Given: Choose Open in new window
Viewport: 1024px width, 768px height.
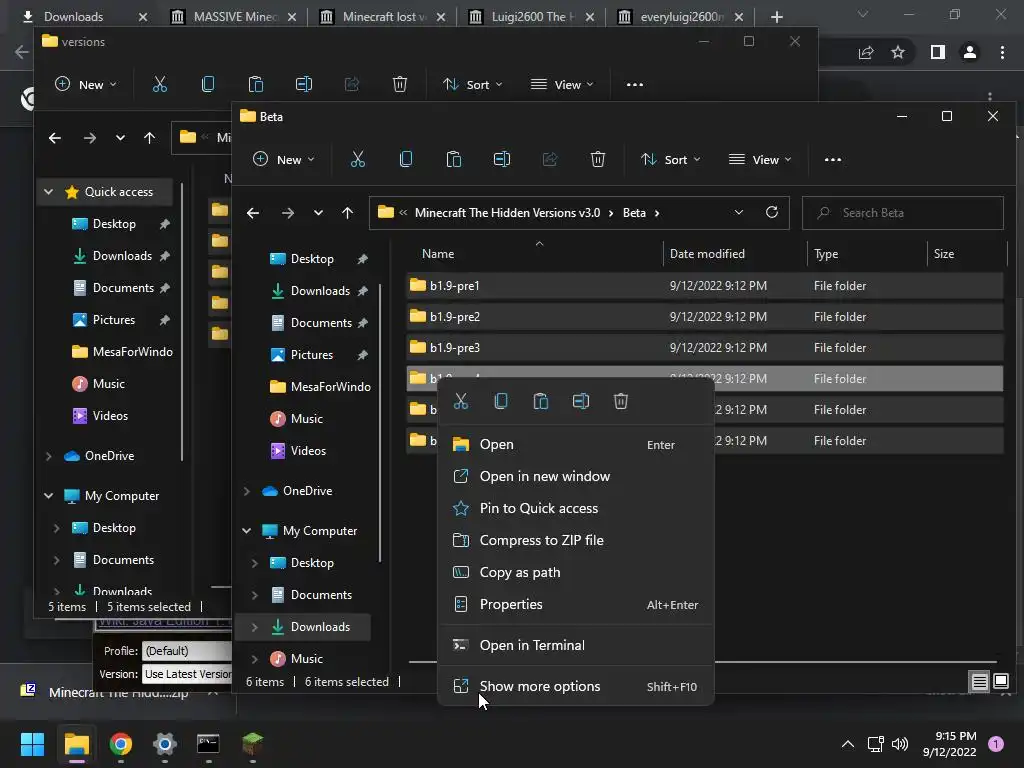Looking at the screenshot, I should [x=575, y=477].
